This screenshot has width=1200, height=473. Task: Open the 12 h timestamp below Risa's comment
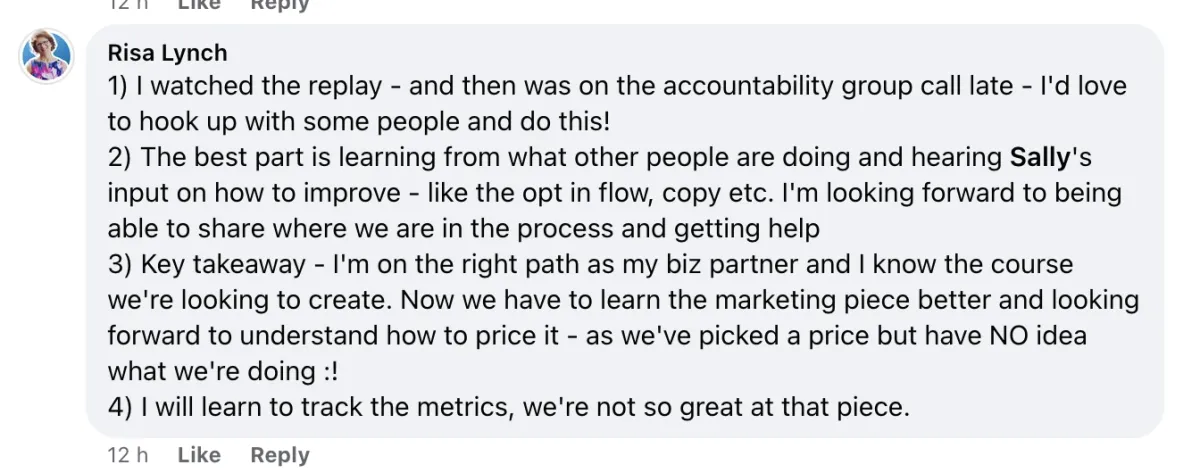click(x=128, y=455)
